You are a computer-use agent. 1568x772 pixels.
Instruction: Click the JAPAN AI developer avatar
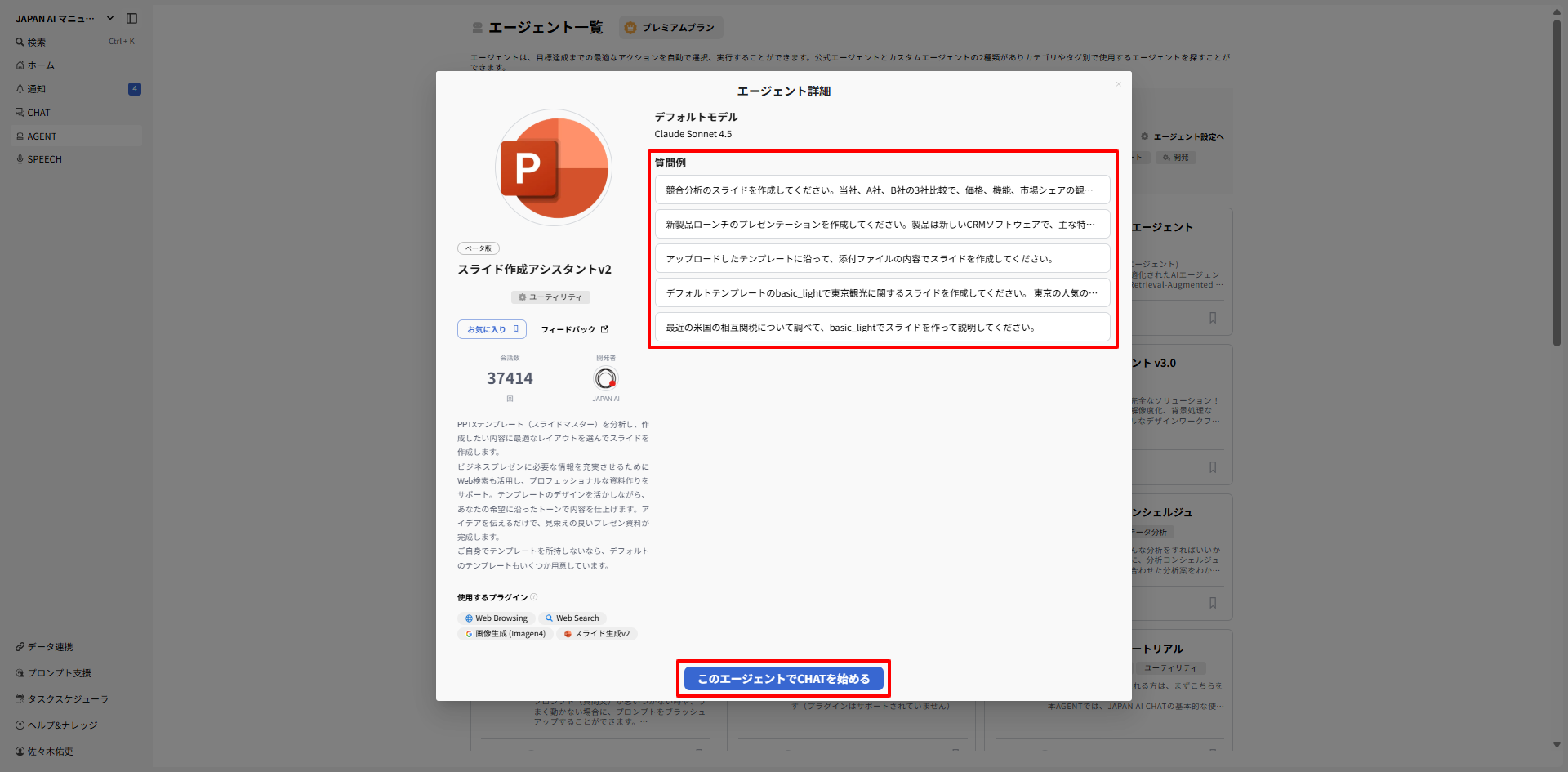605,378
